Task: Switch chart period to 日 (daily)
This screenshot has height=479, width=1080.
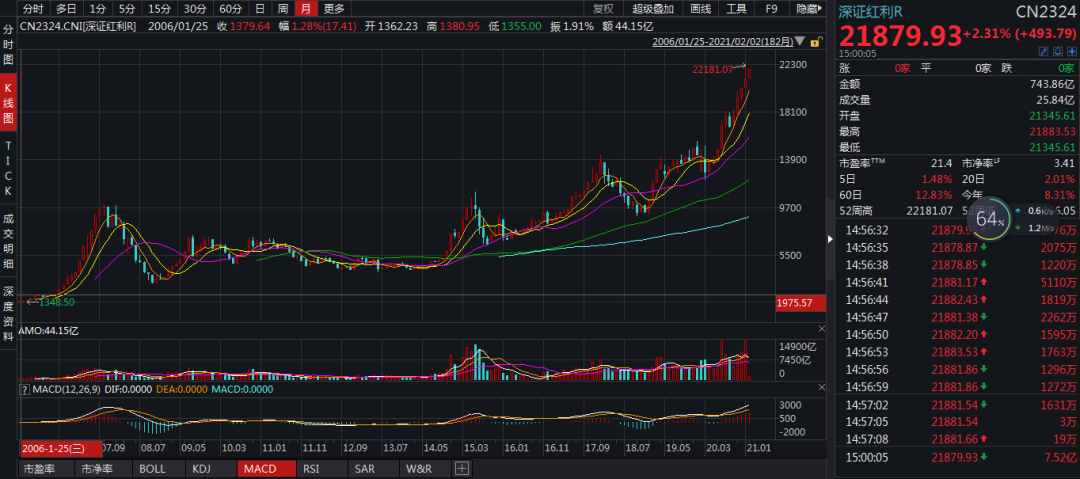Action: pos(260,9)
